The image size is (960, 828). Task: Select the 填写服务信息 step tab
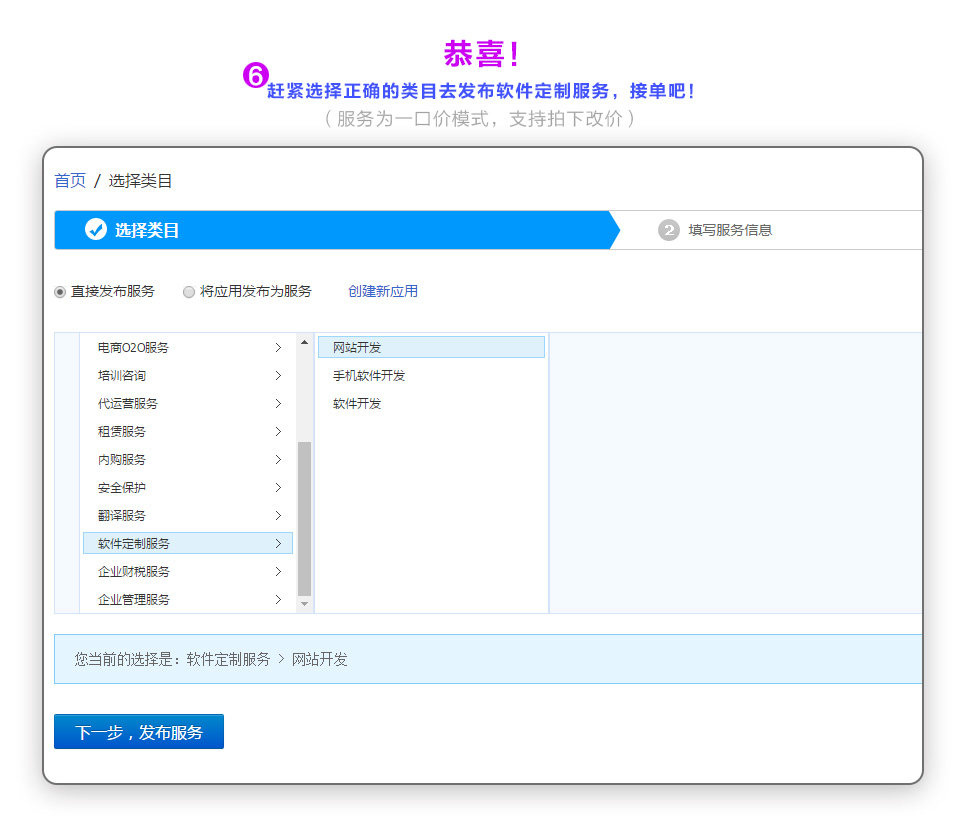730,230
